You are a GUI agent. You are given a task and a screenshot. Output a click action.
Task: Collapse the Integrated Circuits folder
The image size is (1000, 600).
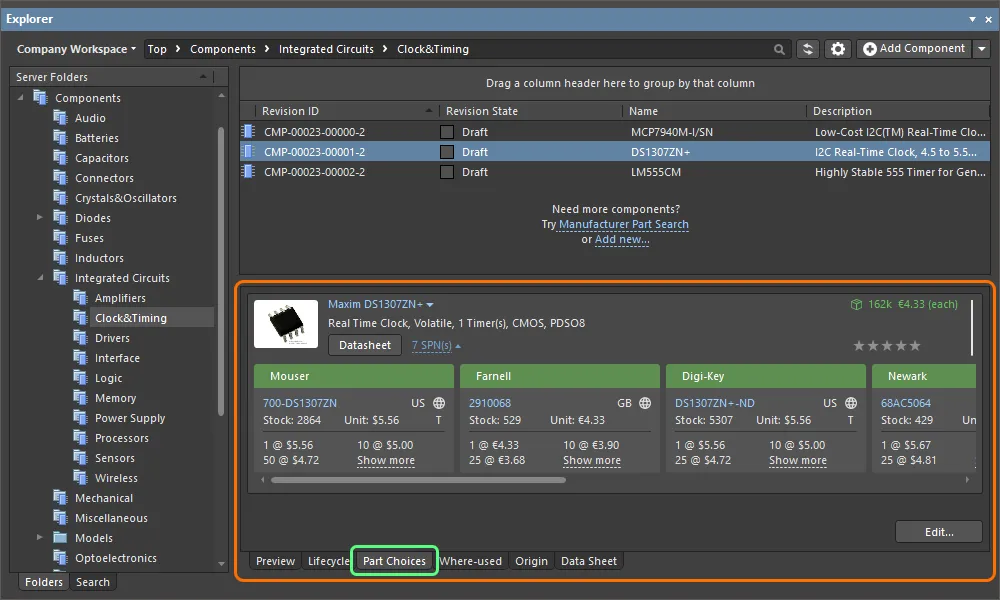pyautogui.click(x=40, y=277)
